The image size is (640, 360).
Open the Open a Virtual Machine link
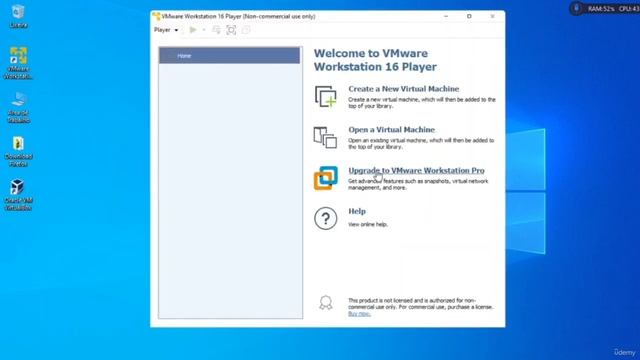click(391, 129)
